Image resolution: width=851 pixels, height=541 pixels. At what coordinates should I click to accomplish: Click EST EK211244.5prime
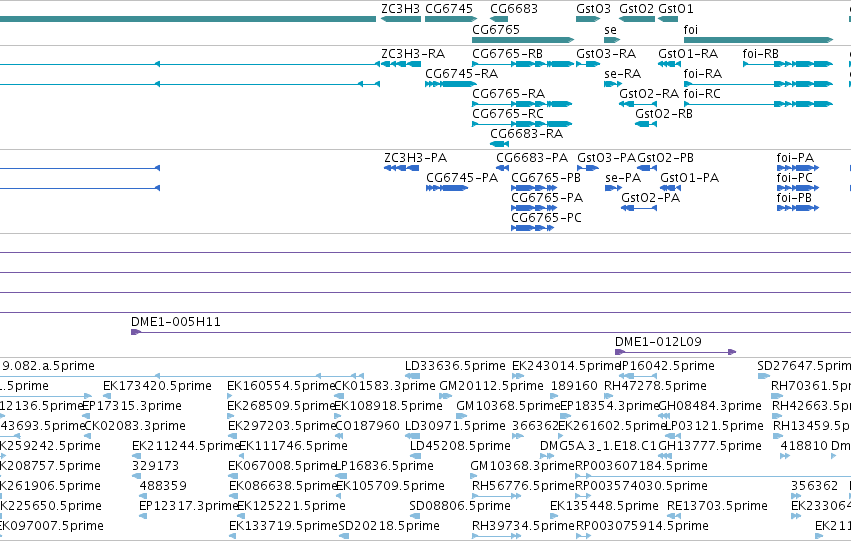click(186, 446)
